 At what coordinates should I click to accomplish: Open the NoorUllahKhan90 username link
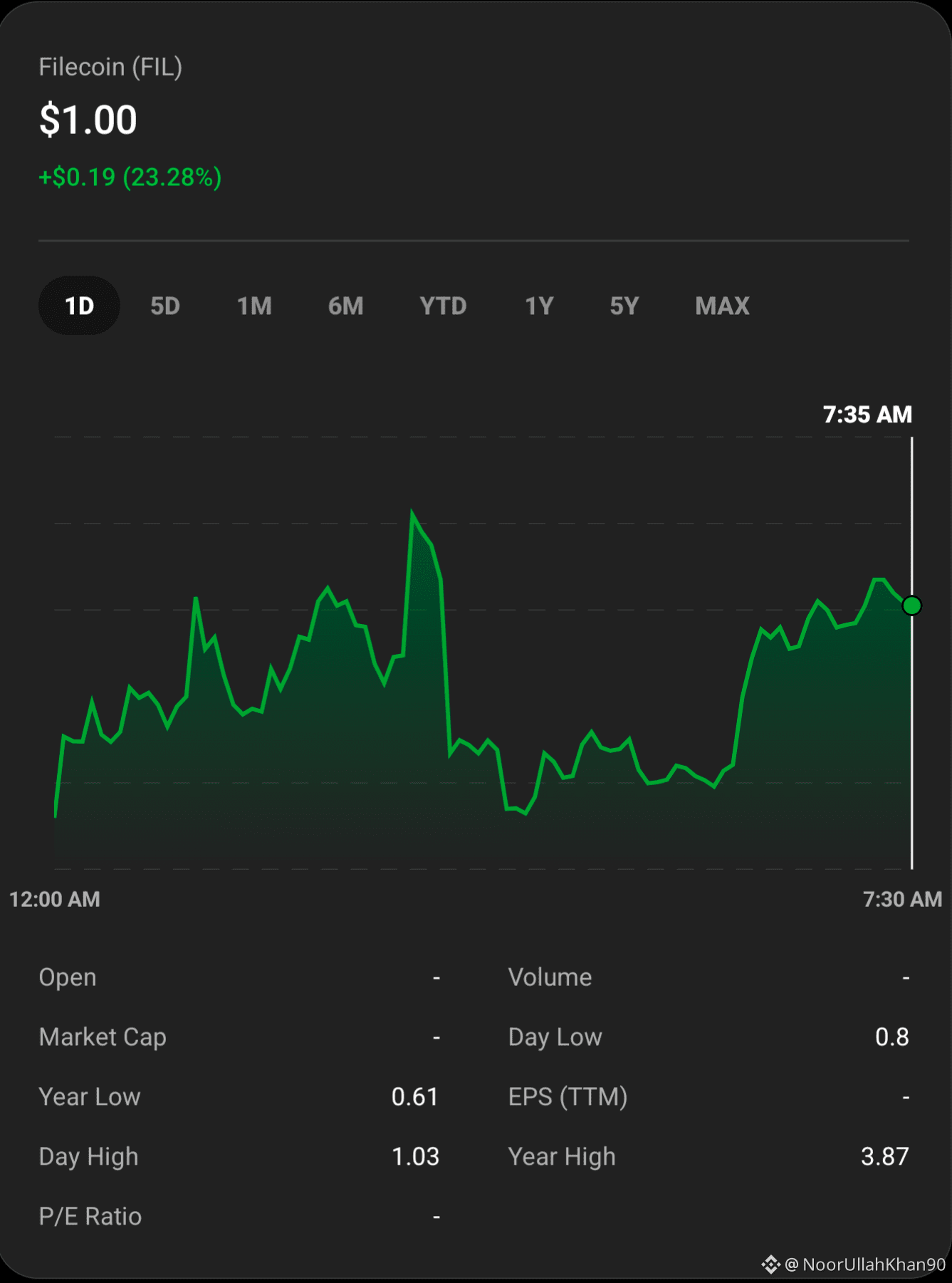[x=865, y=1264]
